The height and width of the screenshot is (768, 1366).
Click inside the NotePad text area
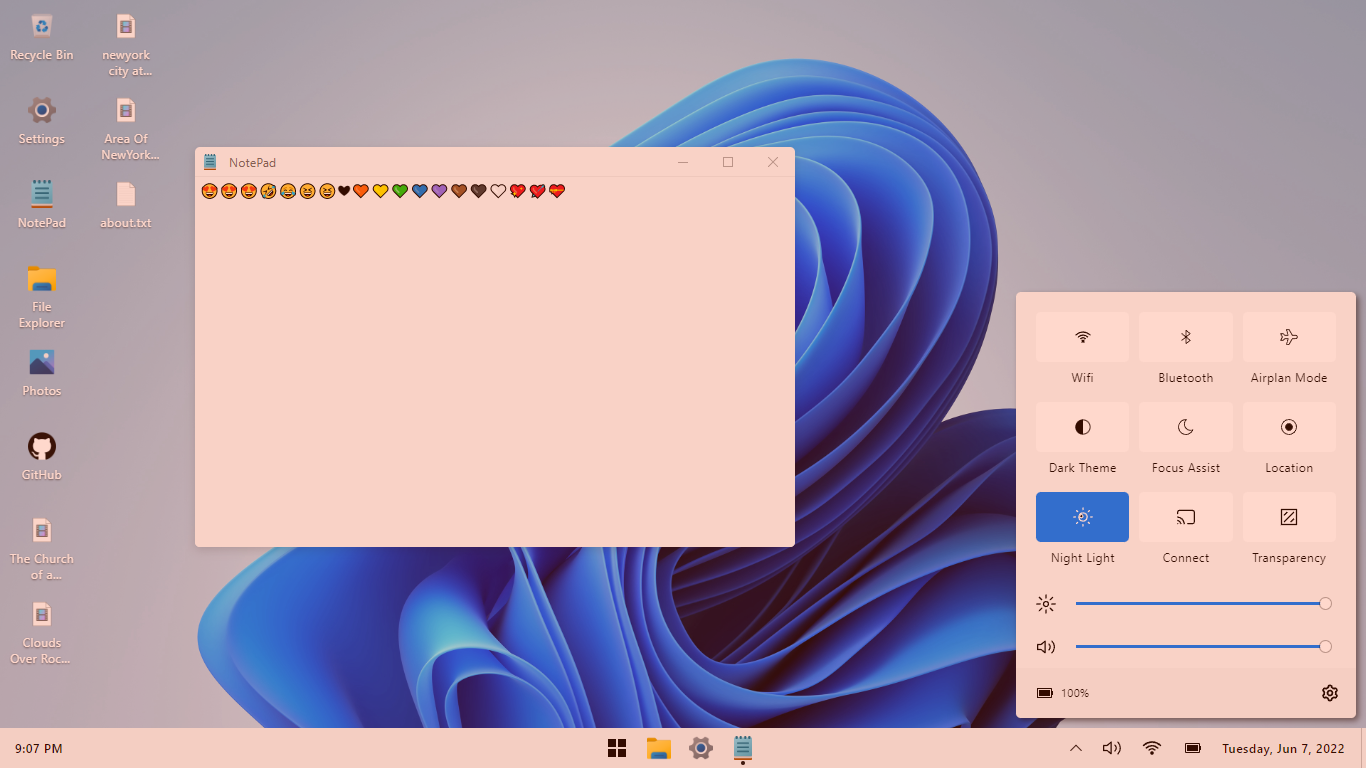(x=494, y=370)
